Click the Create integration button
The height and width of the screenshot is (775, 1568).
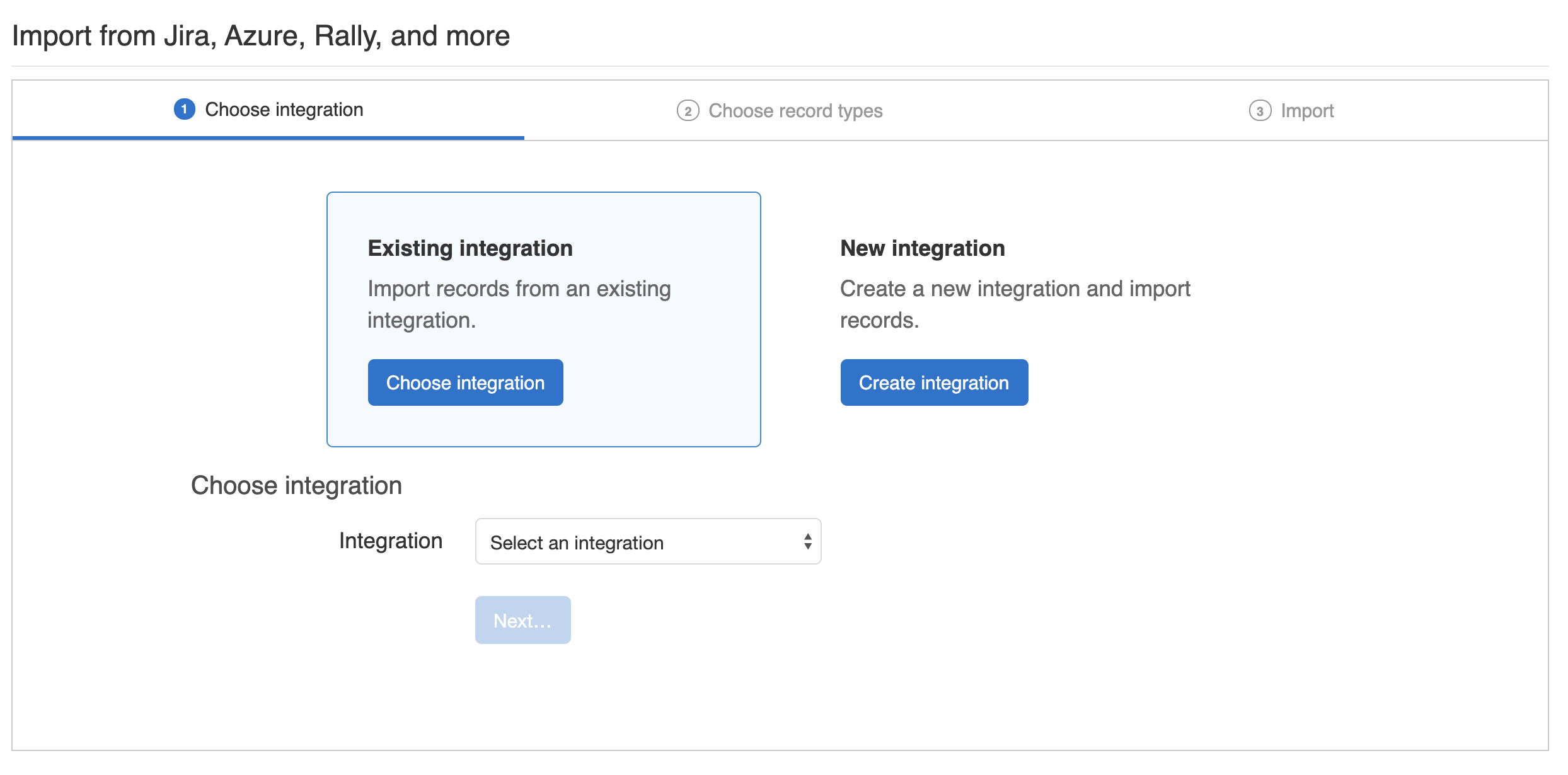click(x=933, y=382)
